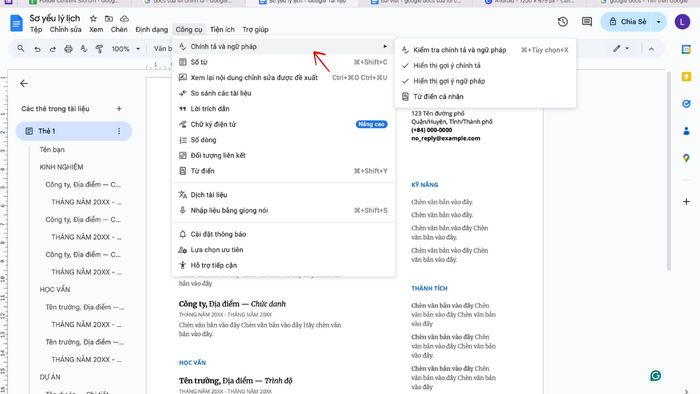Add a new tab with plus icon
This screenshot has height=394, width=700.
(x=119, y=108)
